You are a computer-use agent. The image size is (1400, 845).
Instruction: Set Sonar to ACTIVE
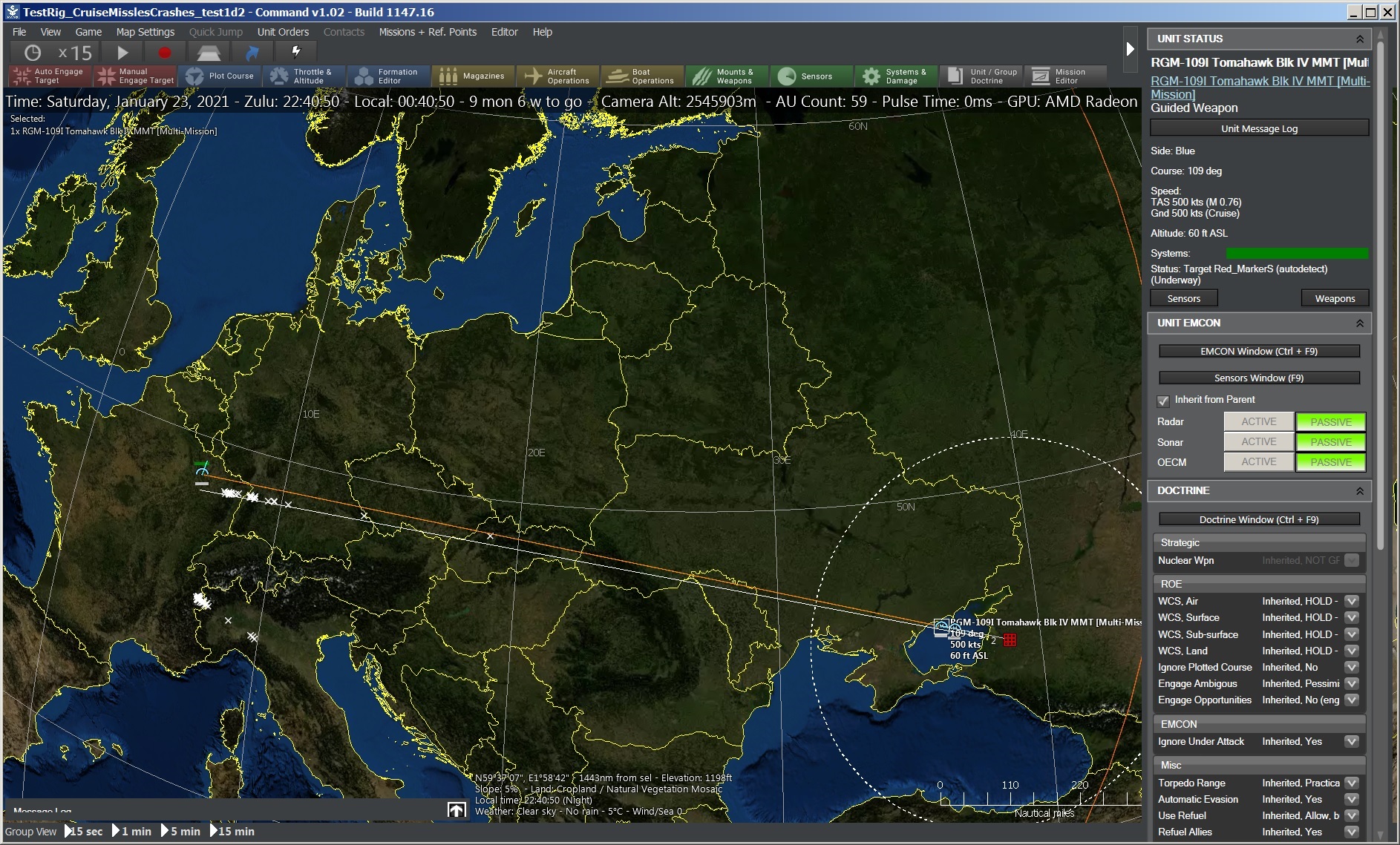(1259, 441)
